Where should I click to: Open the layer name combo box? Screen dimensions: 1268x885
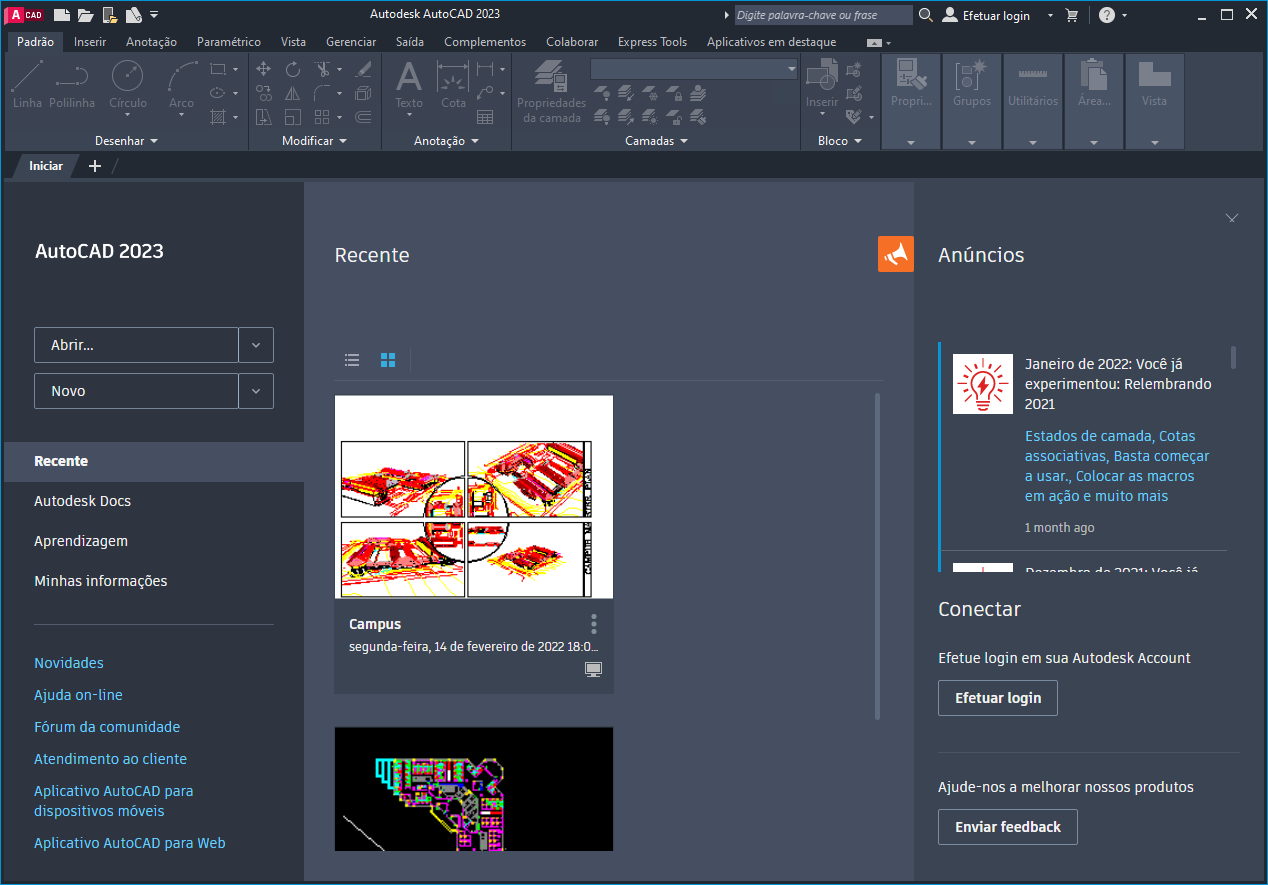pos(694,69)
